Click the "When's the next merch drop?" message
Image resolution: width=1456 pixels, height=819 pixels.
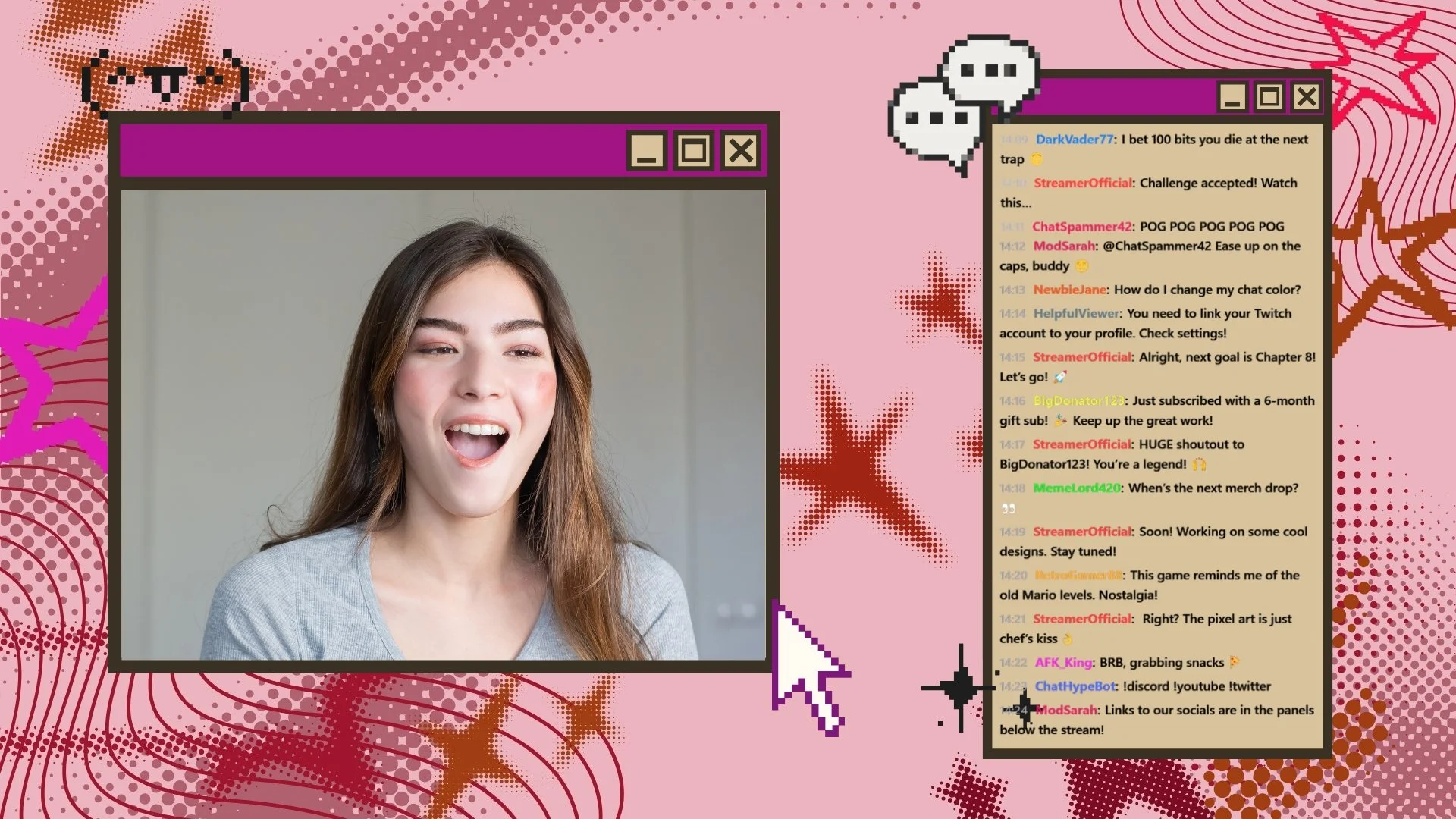1213,488
